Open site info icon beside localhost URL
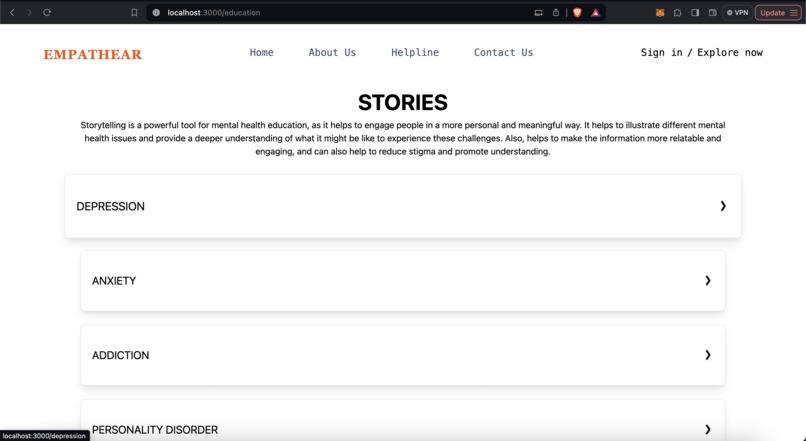 (156, 12)
